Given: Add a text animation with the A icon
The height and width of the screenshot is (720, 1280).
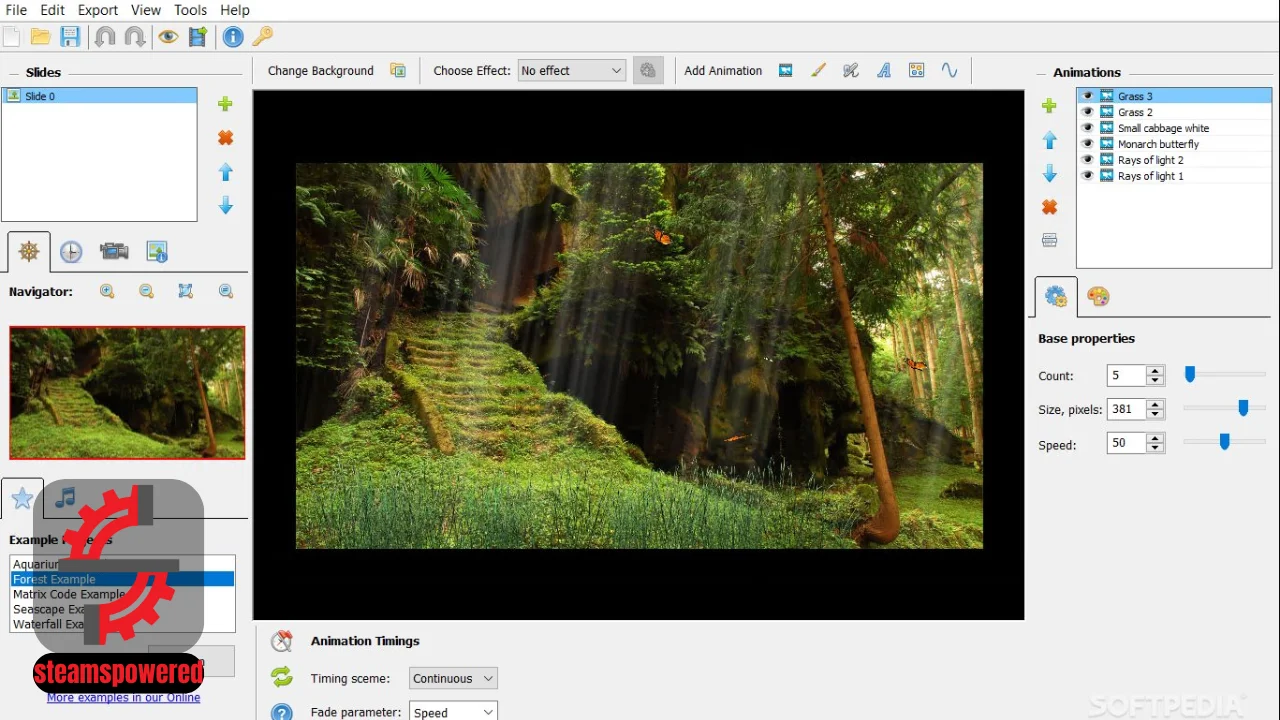Looking at the screenshot, I should click(x=884, y=70).
